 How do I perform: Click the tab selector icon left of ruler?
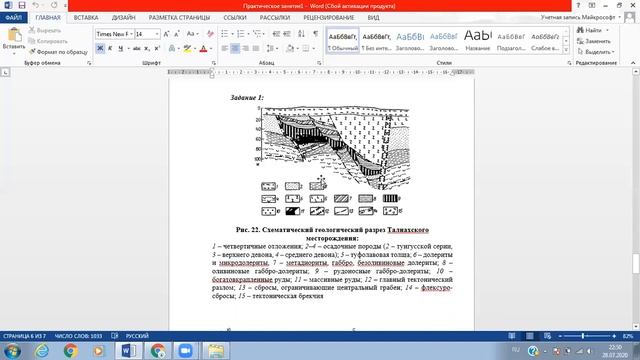pyautogui.click(x=5, y=72)
